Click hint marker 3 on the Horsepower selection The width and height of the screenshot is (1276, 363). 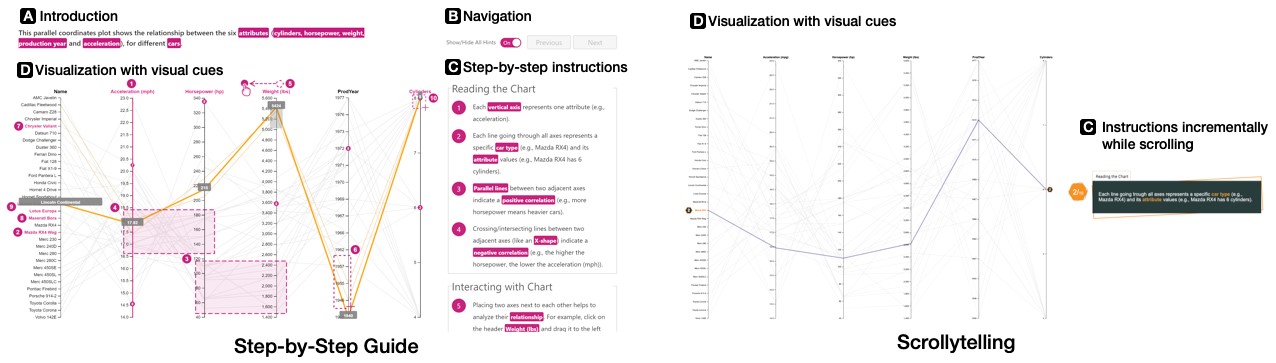pos(186,258)
